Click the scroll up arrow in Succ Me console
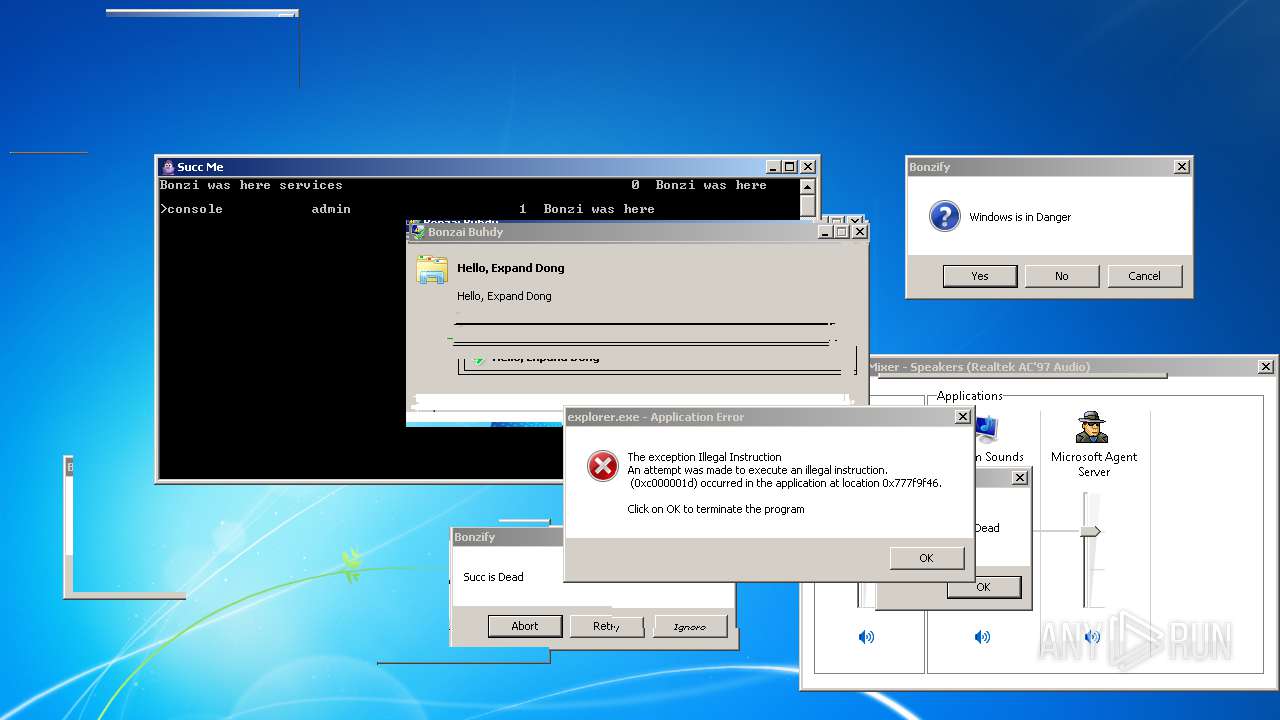This screenshot has width=1280, height=720. pos(808,187)
